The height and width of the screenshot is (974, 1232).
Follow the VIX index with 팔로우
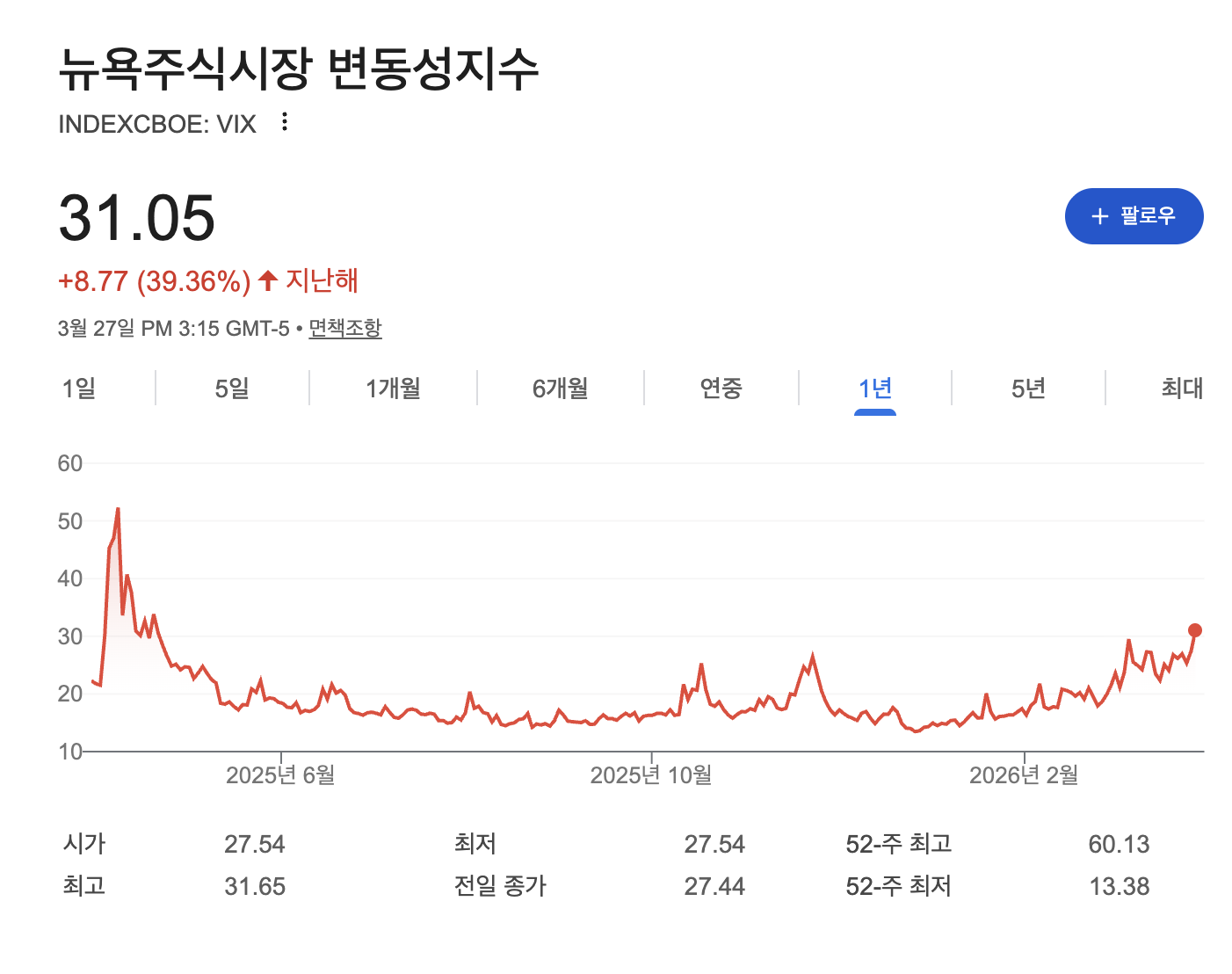tap(1134, 216)
